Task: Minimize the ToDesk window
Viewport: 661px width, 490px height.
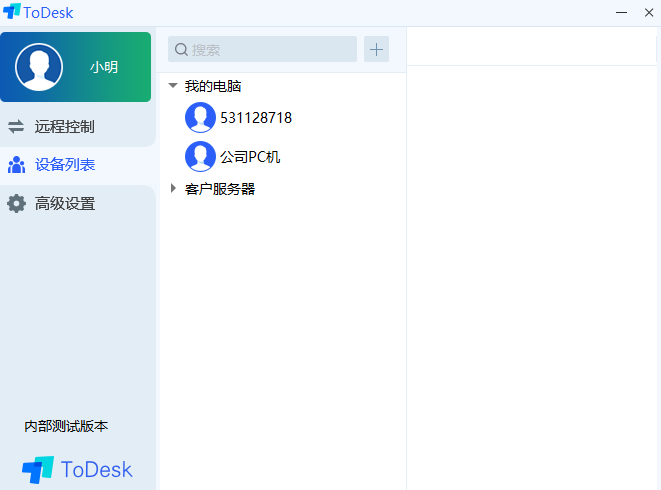Action: (x=621, y=13)
